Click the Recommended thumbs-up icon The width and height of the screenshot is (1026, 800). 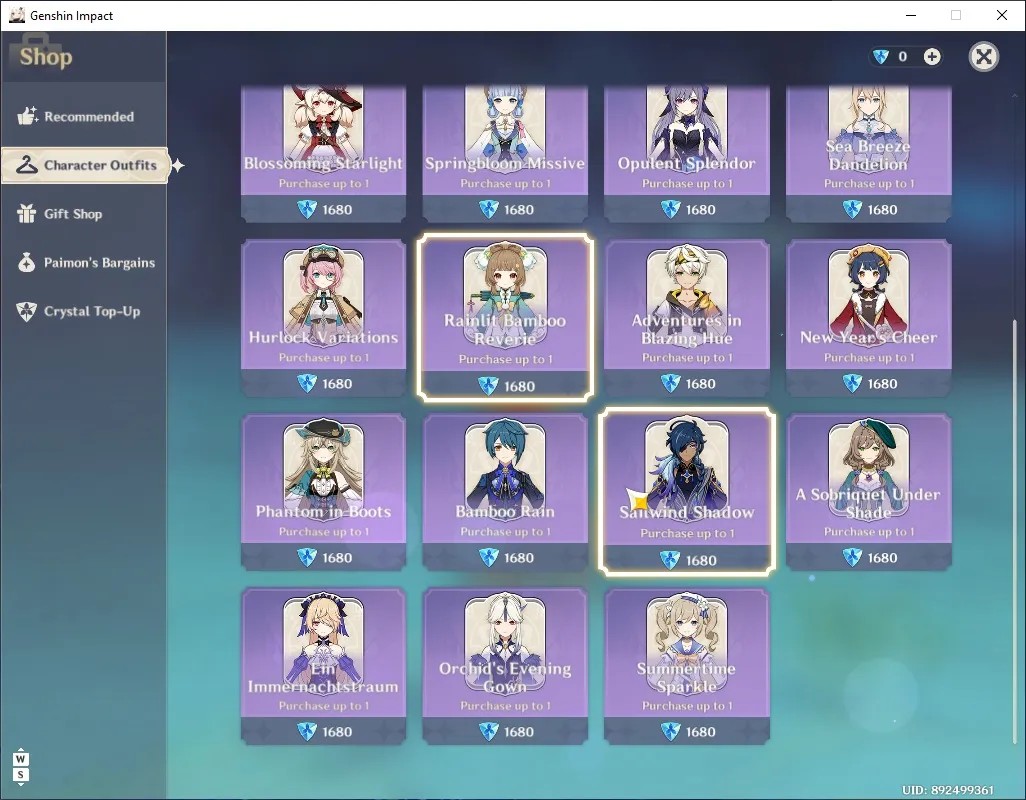27,116
